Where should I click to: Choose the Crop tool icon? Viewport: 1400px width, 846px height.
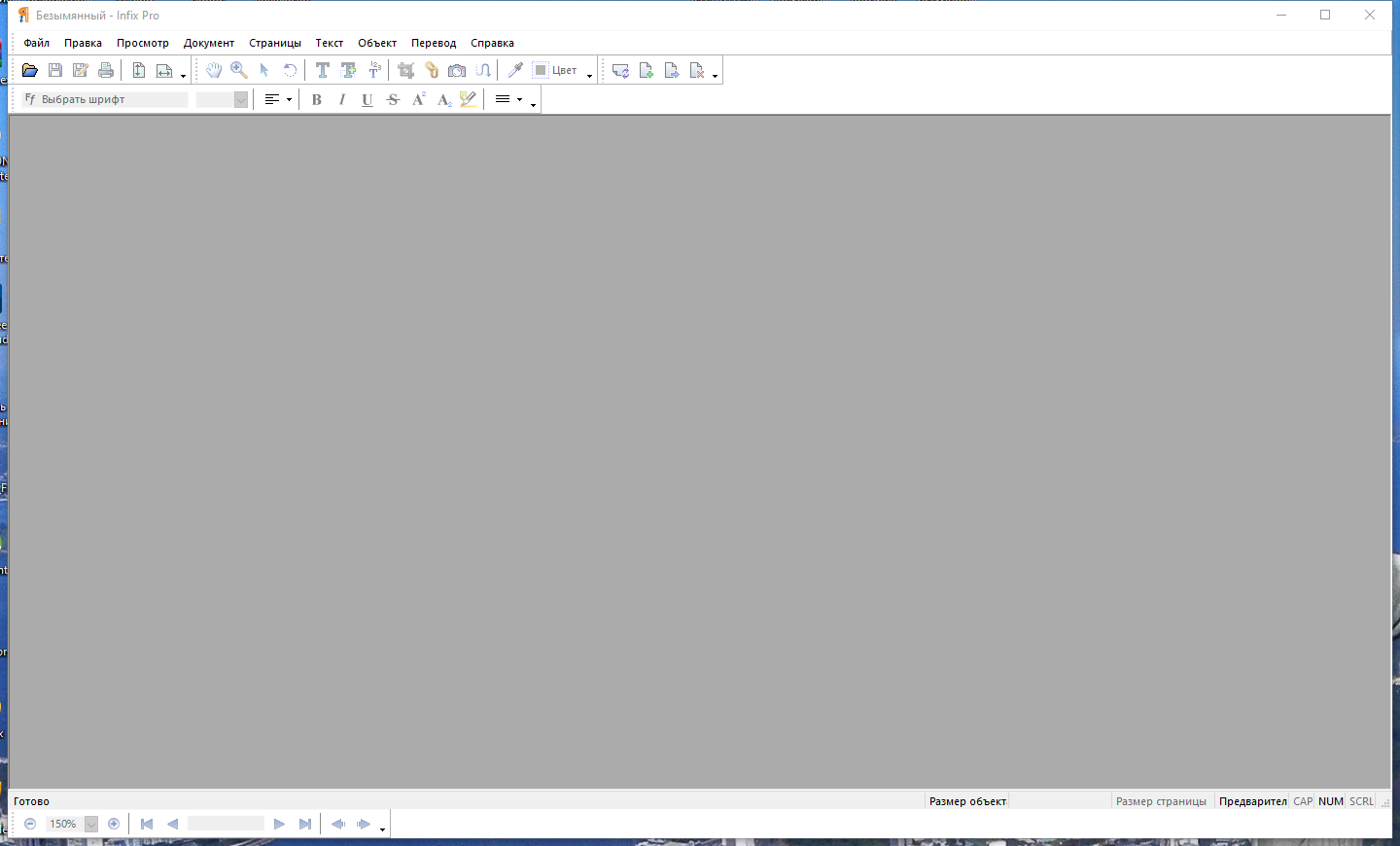click(406, 71)
